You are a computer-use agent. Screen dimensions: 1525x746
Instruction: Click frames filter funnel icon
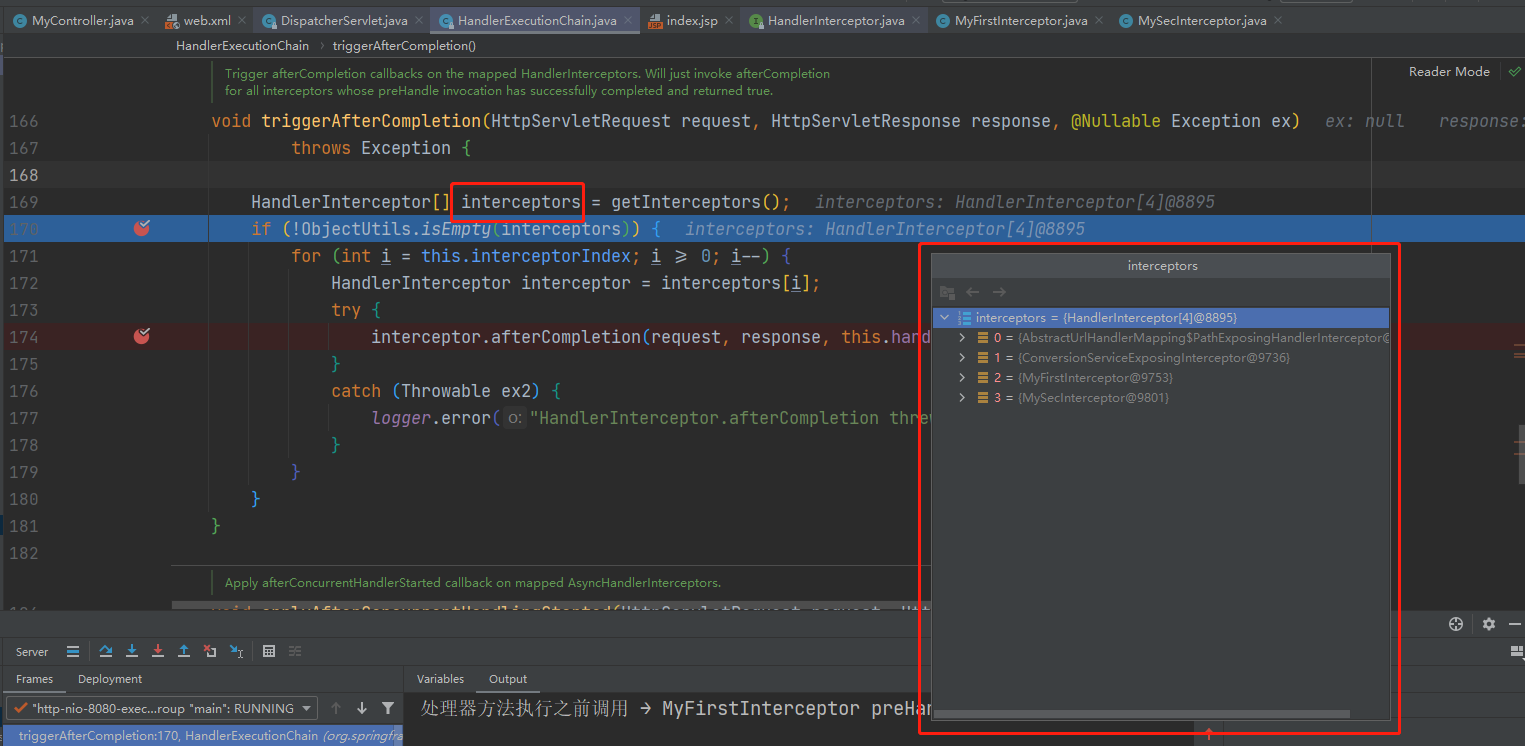coord(388,708)
